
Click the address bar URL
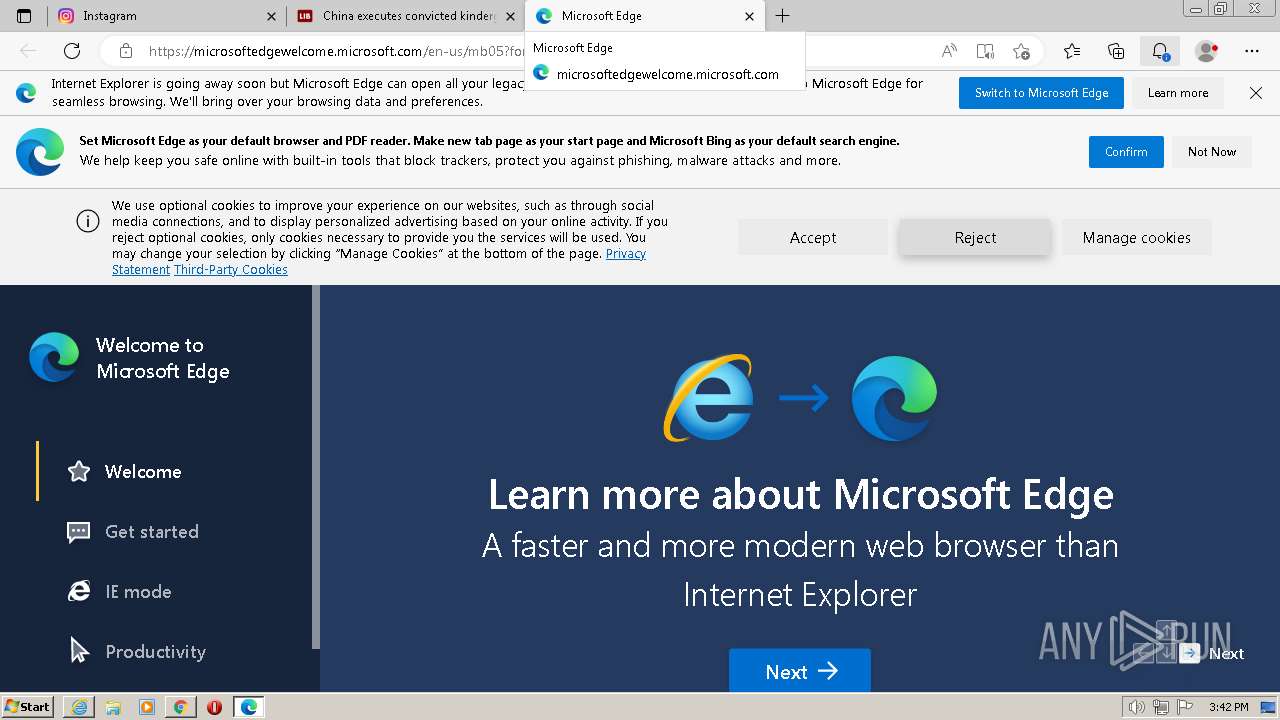pyautogui.click(x=336, y=51)
